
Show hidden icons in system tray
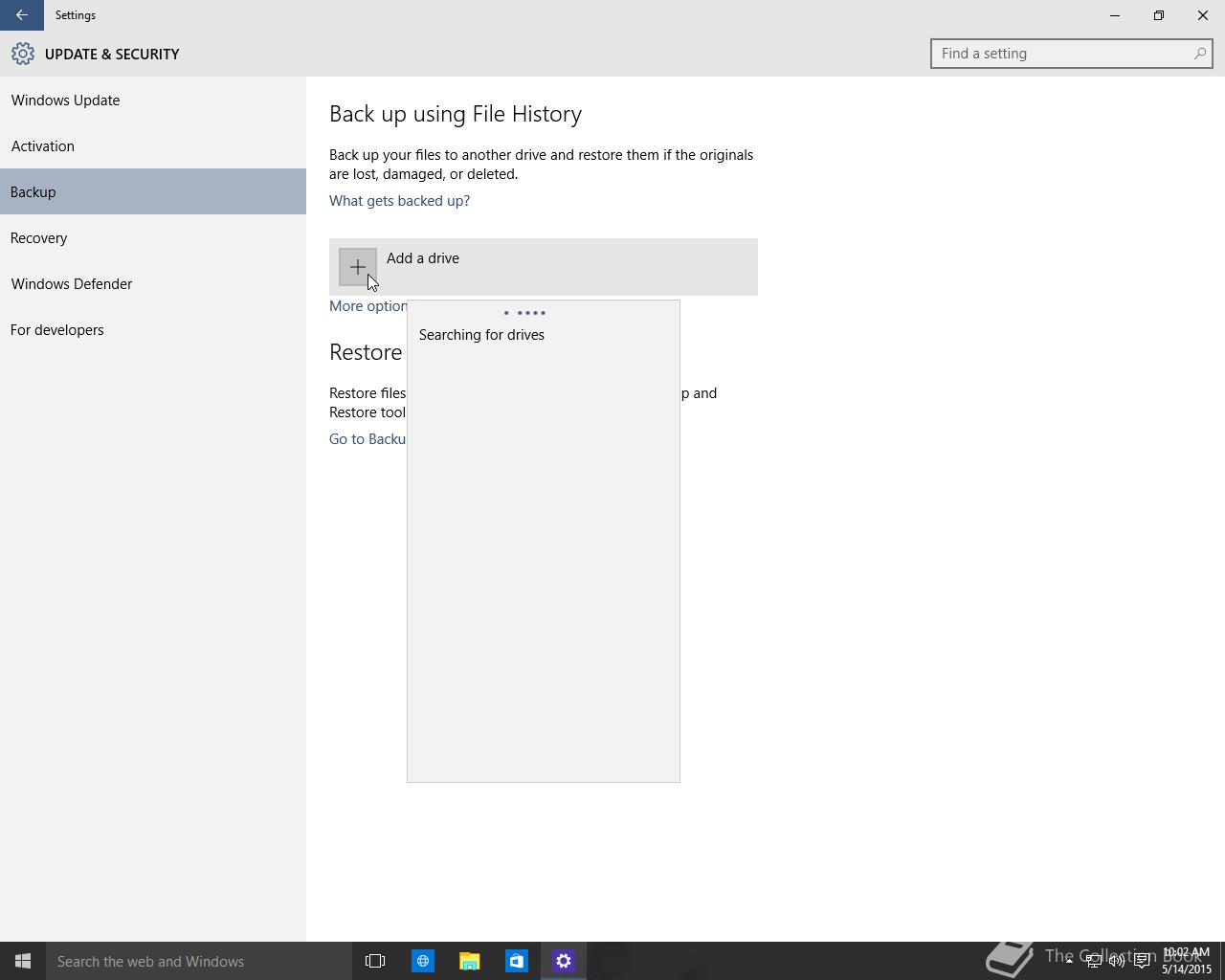(1069, 961)
